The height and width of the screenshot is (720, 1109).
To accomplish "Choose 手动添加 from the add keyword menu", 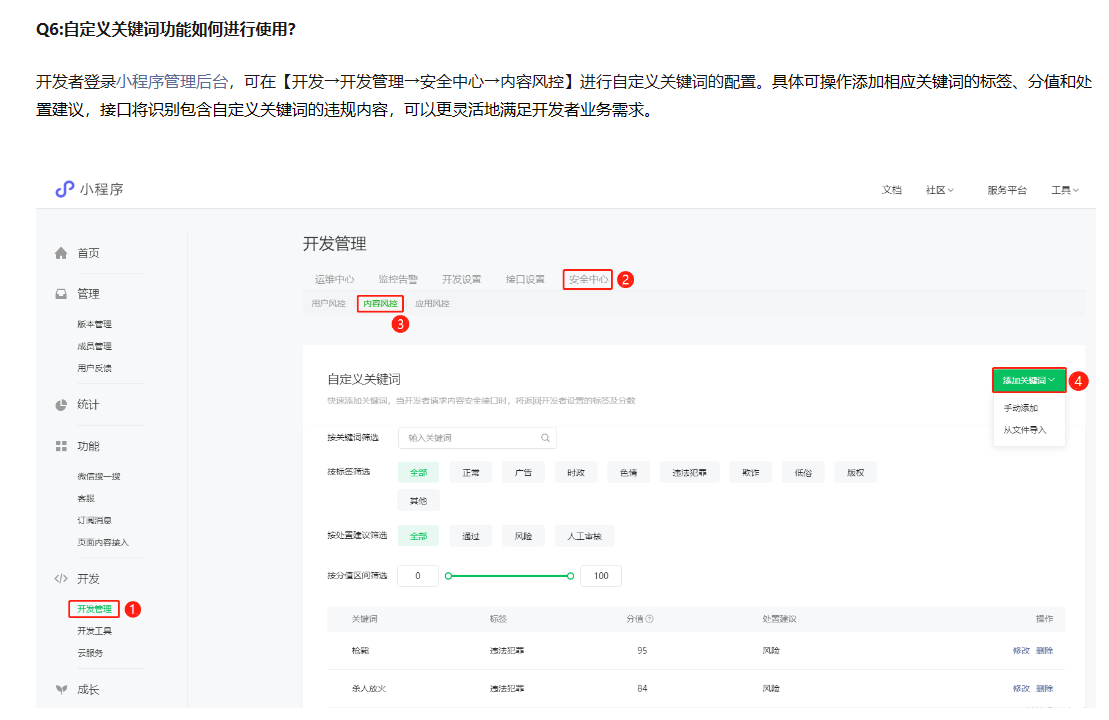I will tap(1021, 408).
